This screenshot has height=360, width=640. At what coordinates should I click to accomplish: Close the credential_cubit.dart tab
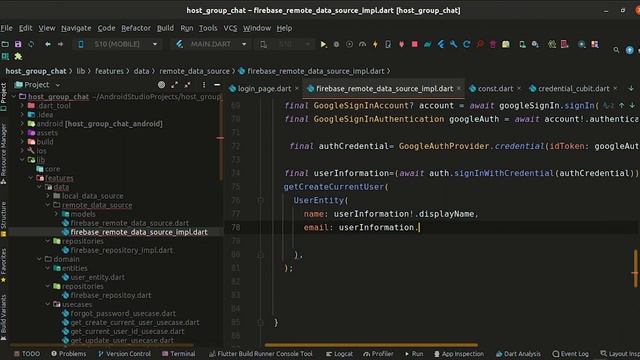click(x=615, y=89)
